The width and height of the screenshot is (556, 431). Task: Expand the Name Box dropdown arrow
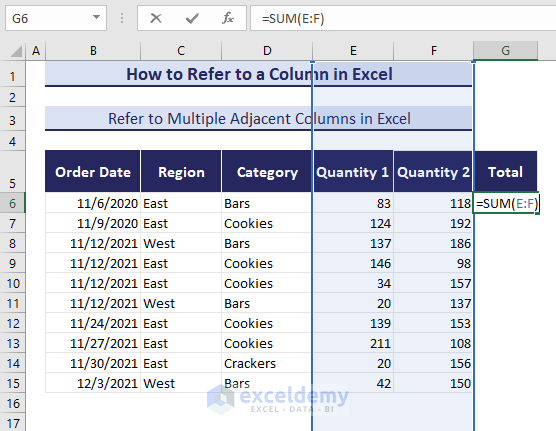pos(96,17)
